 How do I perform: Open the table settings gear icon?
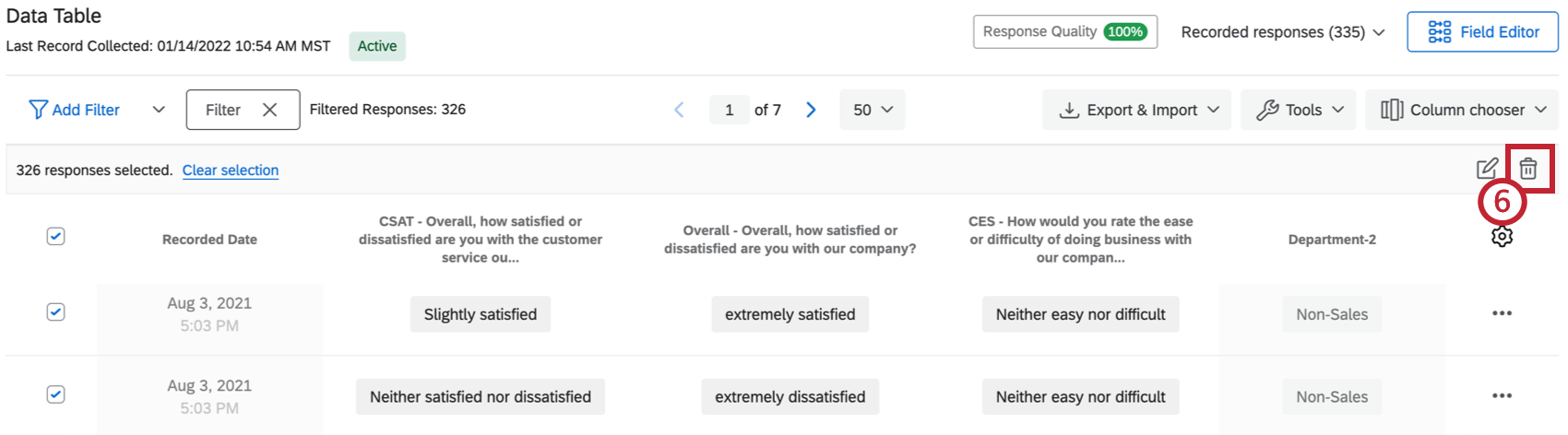click(1502, 237)
